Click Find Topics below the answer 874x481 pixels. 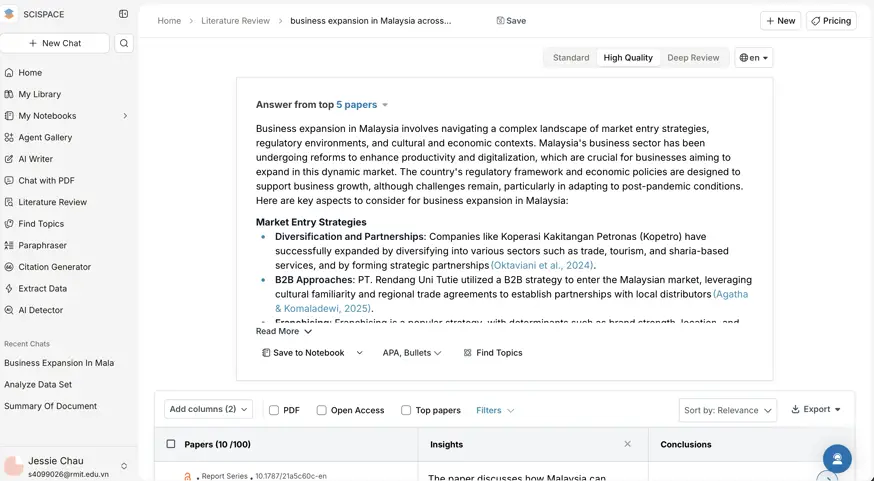(x=493, y=353)
